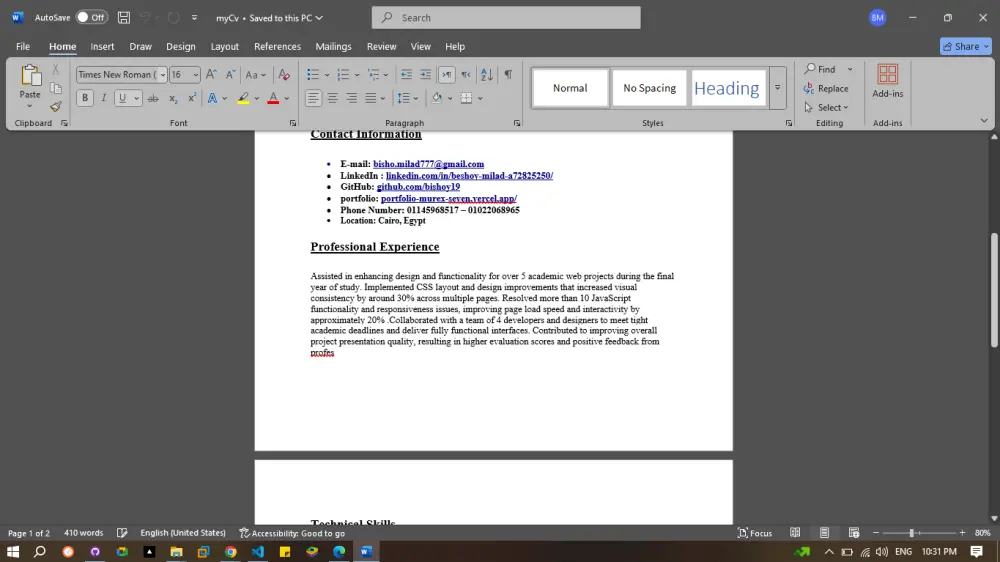Increase indent icon
This screenshot has height=562, width=1000.
[x=425, y=75]
